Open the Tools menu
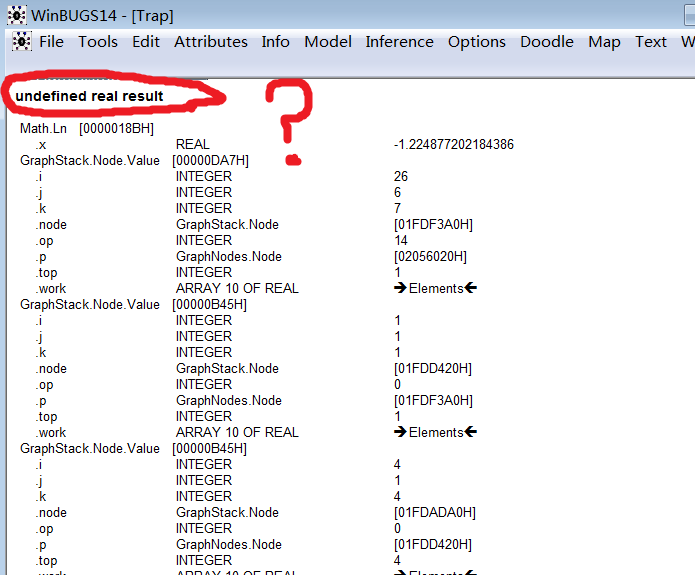 point(98,42)
